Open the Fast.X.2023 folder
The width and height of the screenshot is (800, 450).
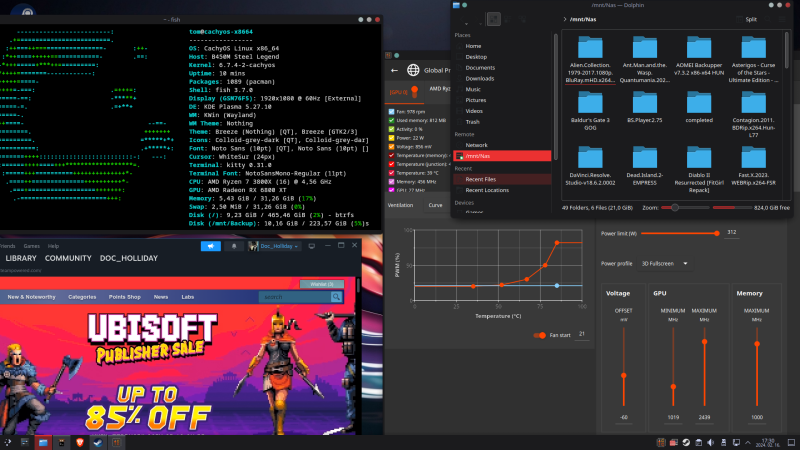[x=753, y=166]
